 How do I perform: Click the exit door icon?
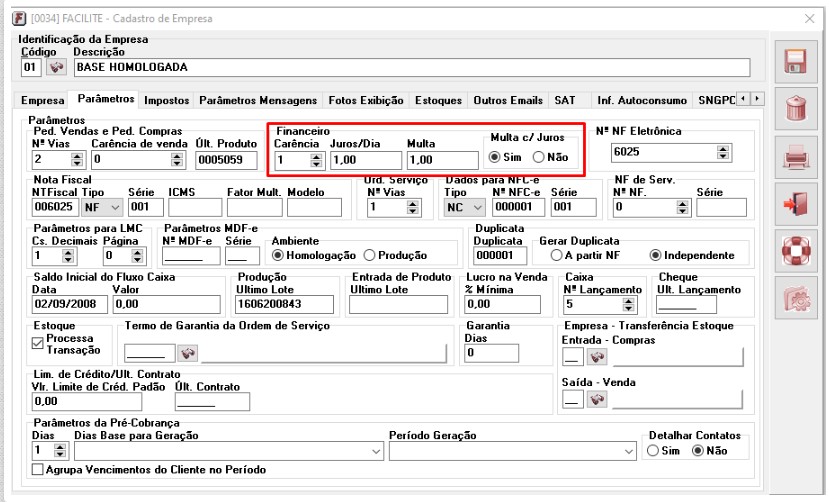[x=796, y=204]
